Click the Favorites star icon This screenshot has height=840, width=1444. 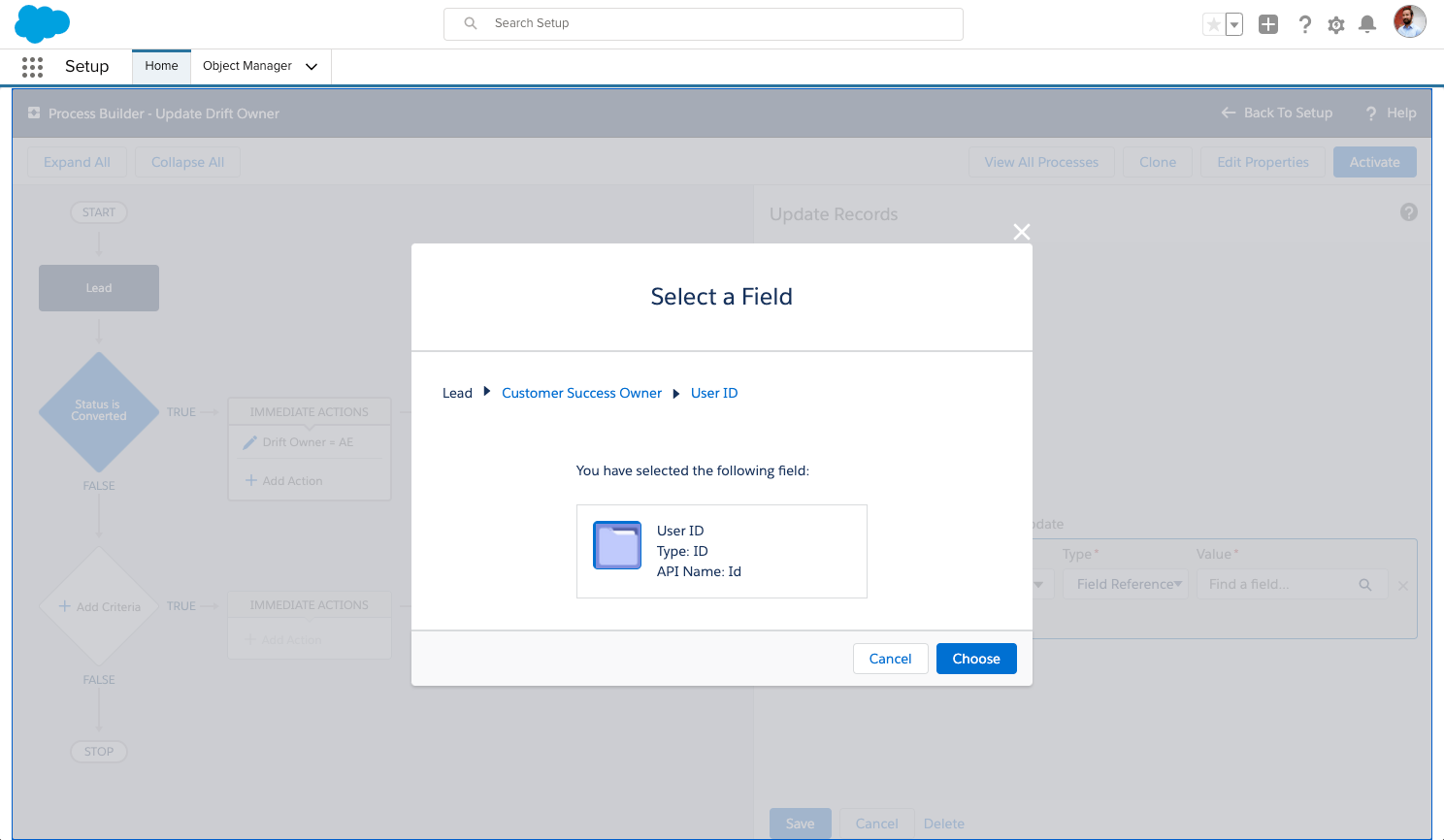pyautogui.click(x=1213, y=24)
